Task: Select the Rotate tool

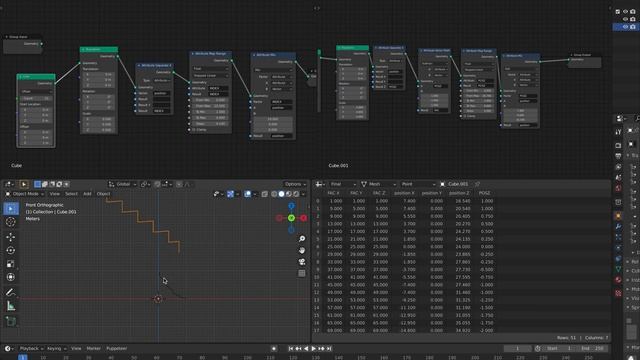Action: click(11, 250)
